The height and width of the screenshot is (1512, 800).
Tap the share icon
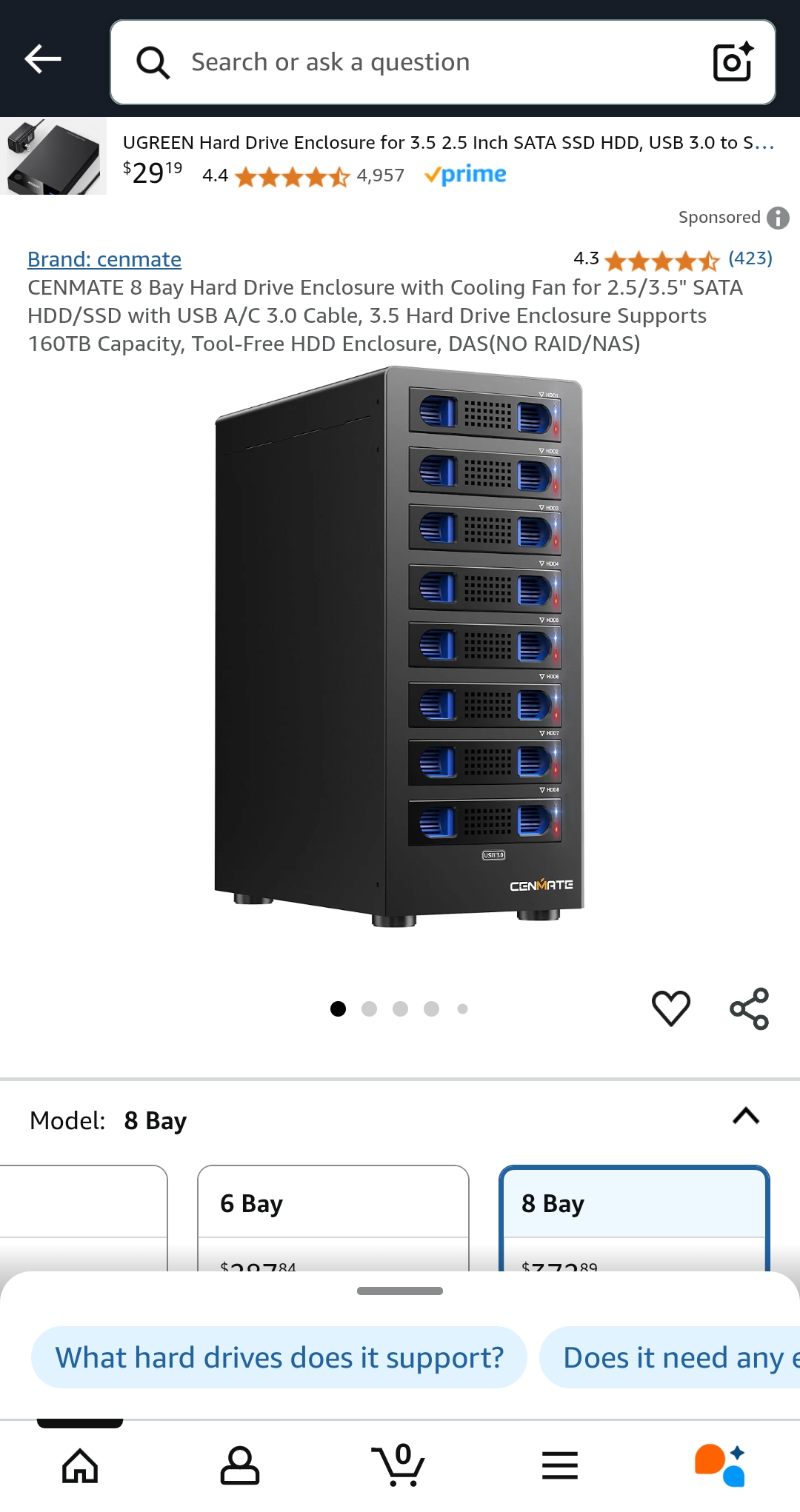pyautogui.click(x=750, y=1008)
